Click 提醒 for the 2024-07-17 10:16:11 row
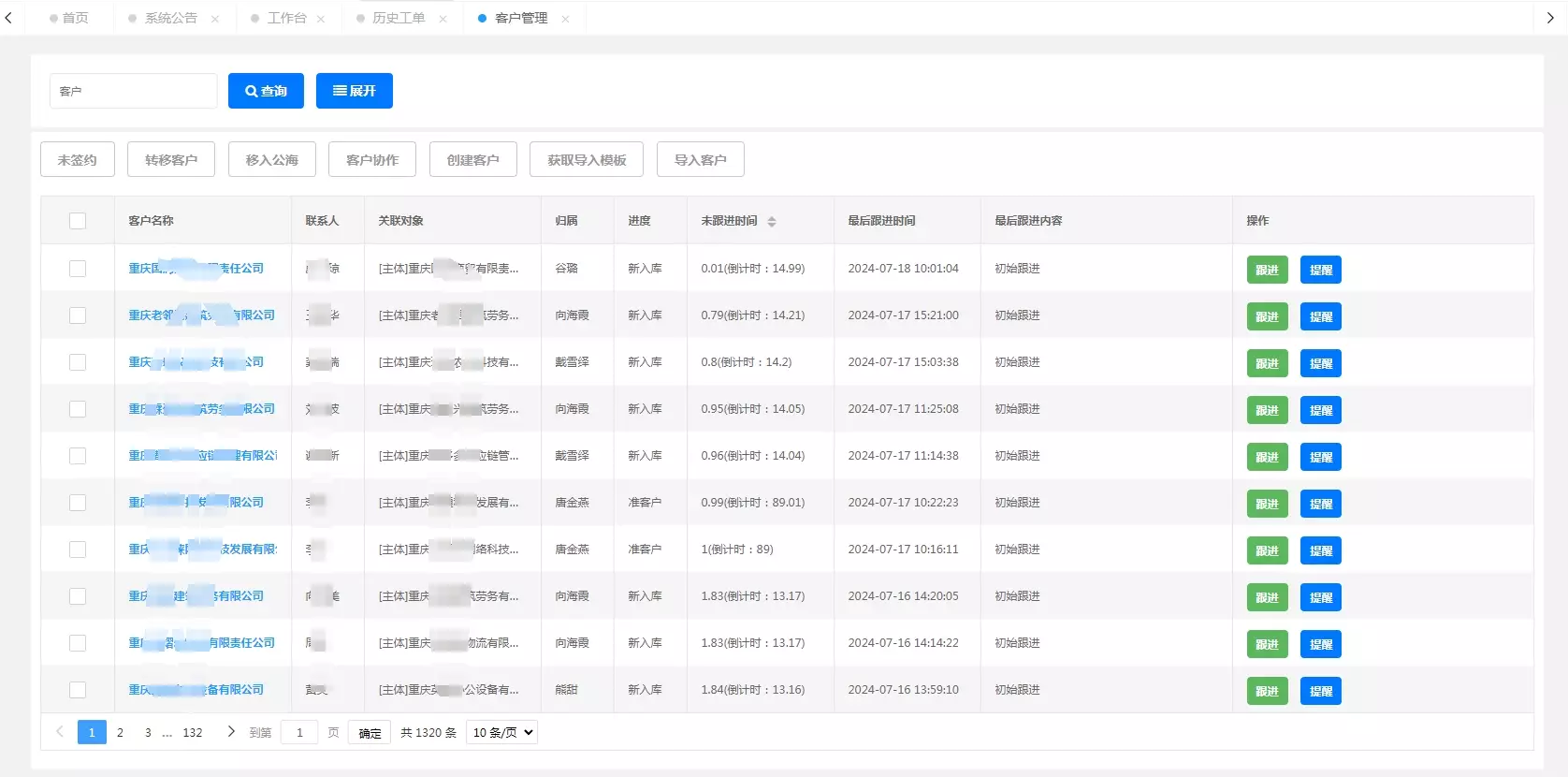1568x777 pixels. pyautogui.click(x=1321, y=550)
